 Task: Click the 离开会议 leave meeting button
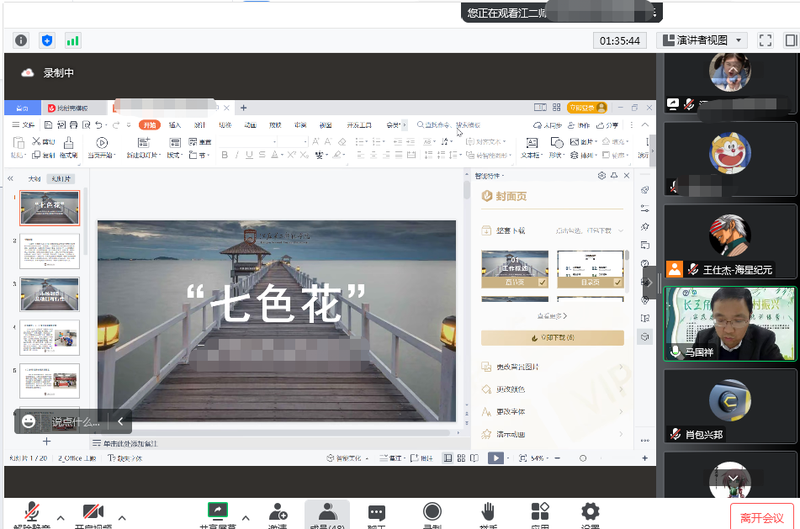coord(762,517)
